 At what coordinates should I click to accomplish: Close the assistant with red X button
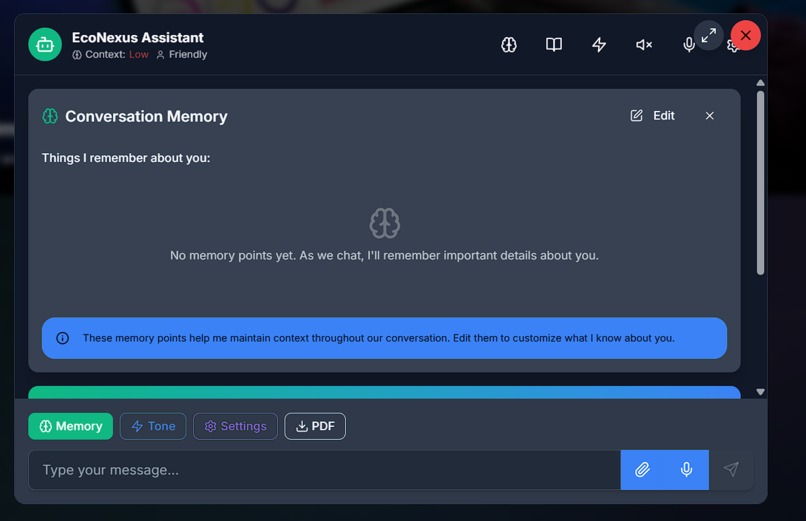(x=746, y=35)
